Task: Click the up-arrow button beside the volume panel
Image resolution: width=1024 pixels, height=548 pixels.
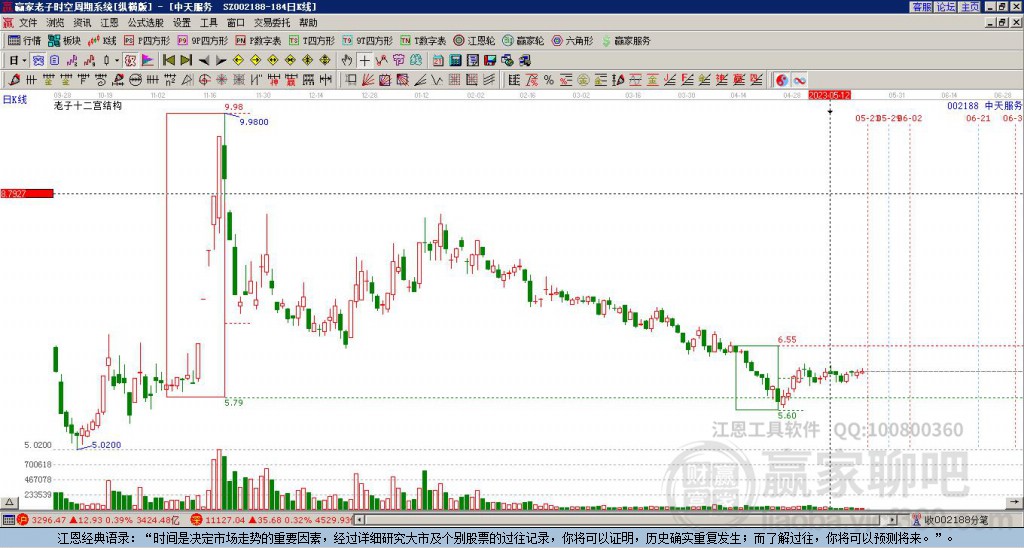Action: coord(9,502)
